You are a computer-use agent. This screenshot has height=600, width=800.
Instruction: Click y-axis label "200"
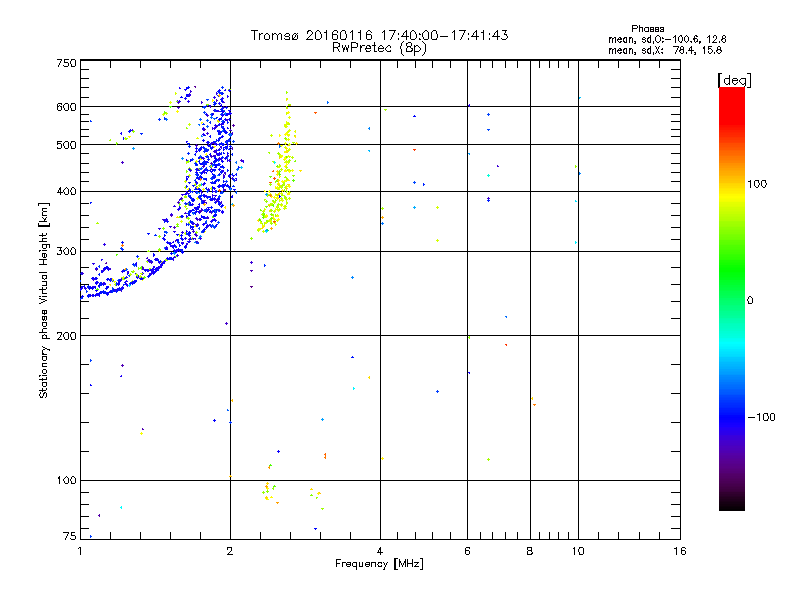pos(66,336)
